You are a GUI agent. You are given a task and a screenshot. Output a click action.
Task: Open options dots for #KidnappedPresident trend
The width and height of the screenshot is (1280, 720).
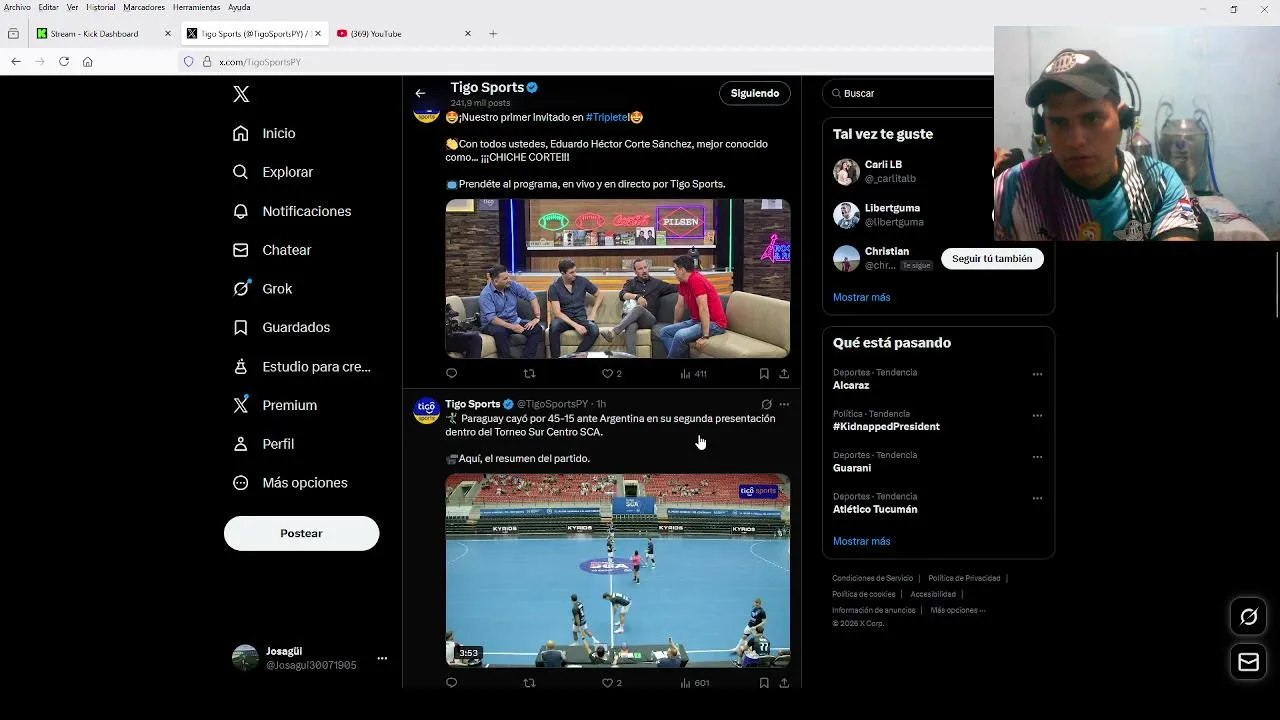click(x=1037, y=416)
